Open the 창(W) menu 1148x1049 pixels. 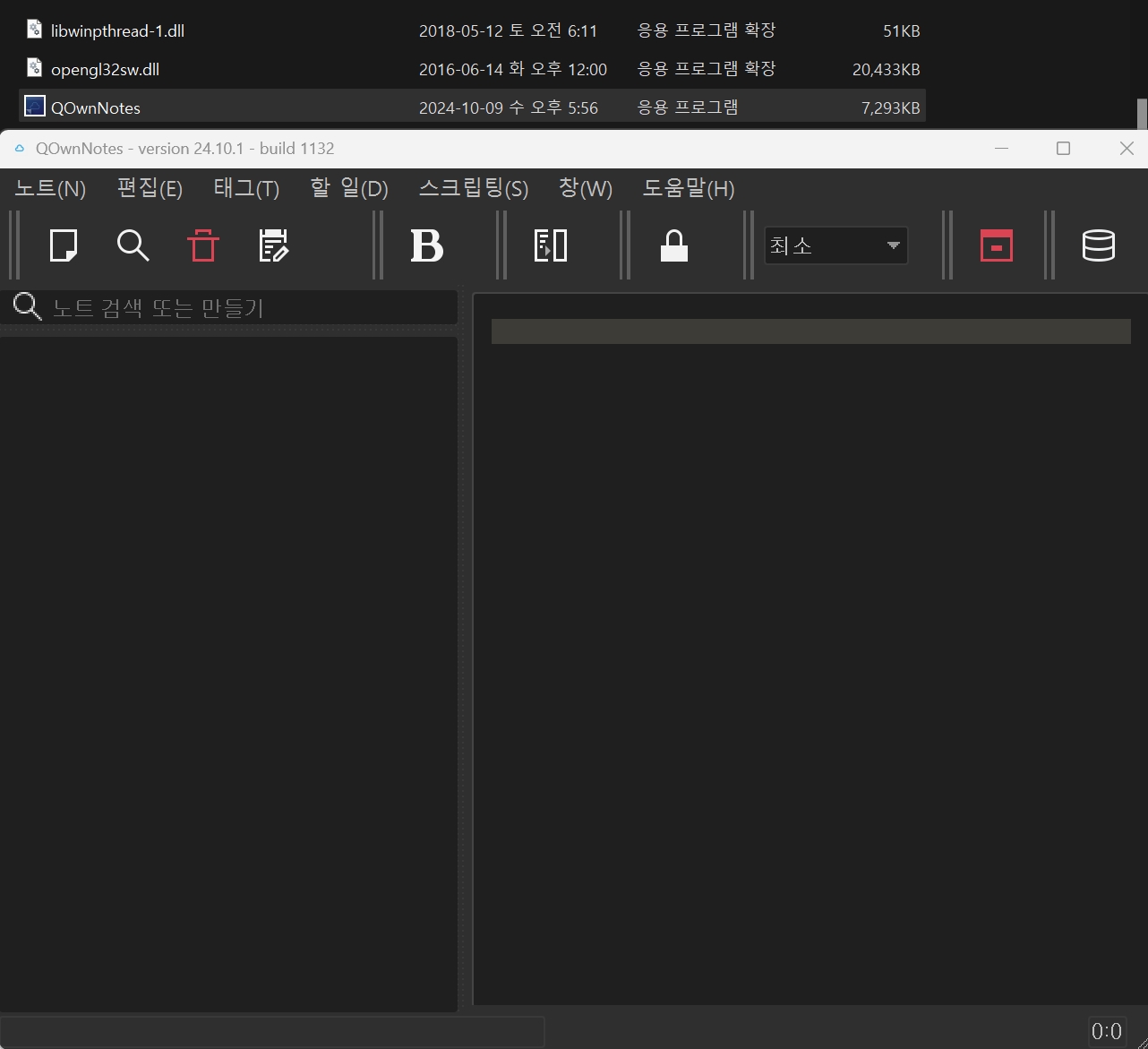(x=586, y=188)
